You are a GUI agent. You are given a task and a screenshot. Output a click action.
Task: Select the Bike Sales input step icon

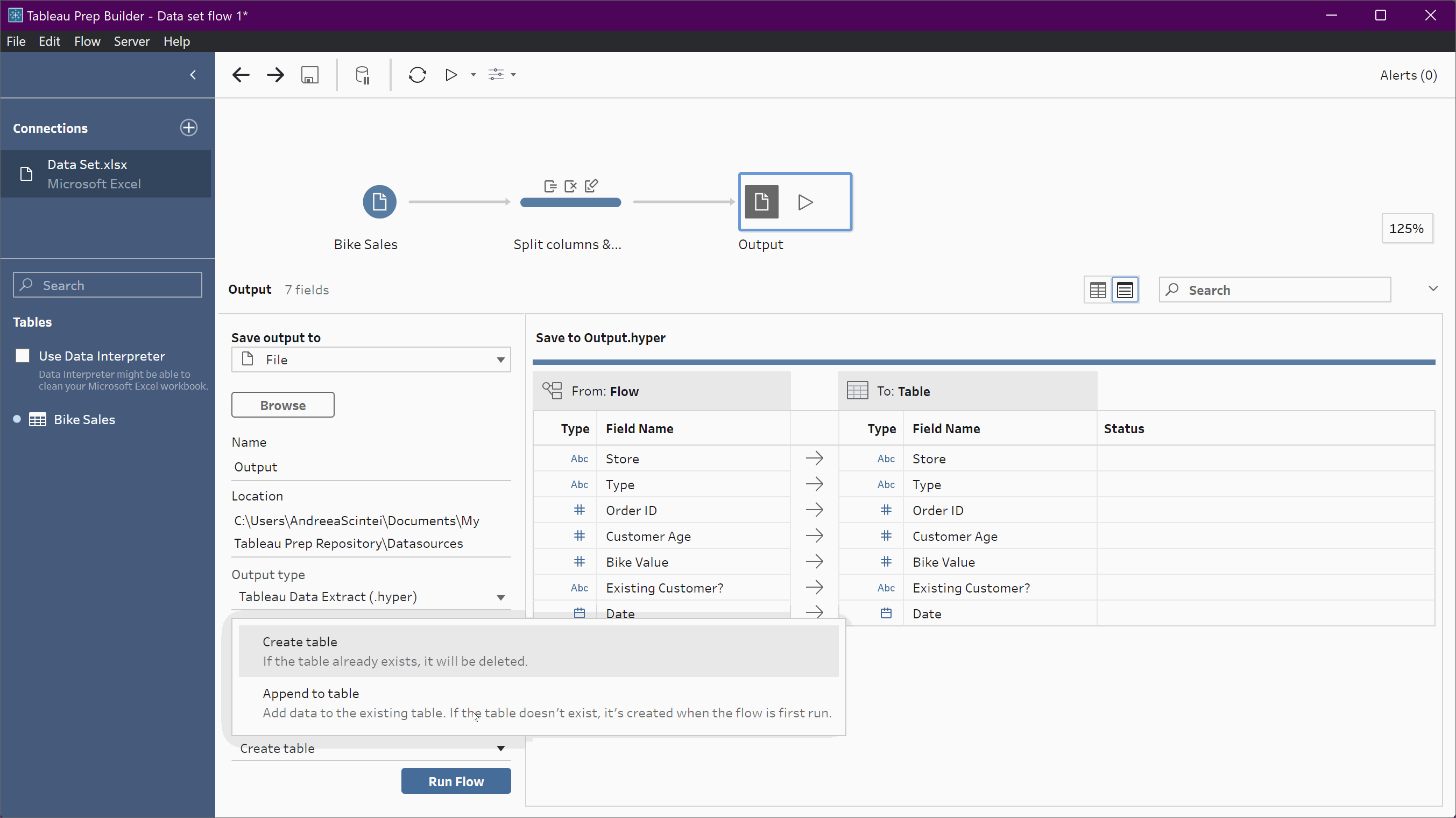[379, 202]
